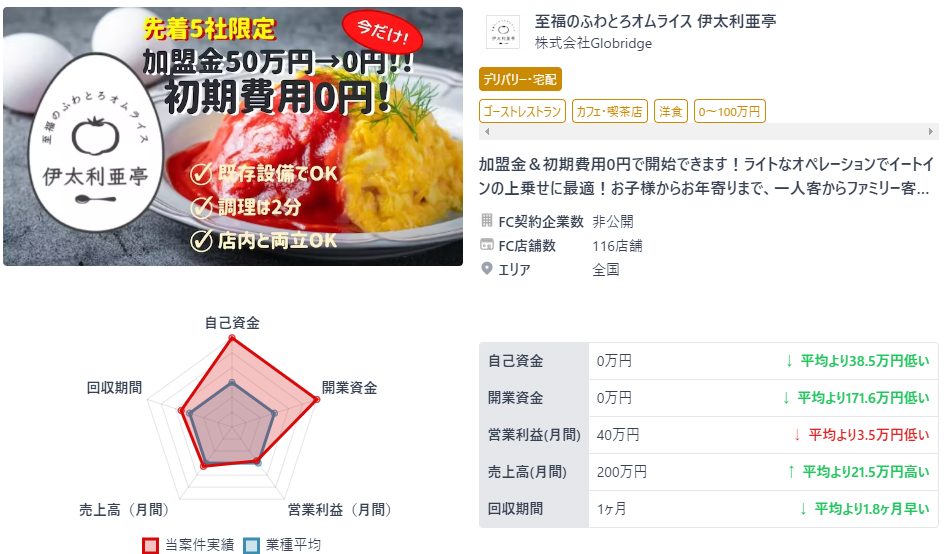Open the omurice promotional banner image
944x554 pixels.
click(x=233, y=137)
